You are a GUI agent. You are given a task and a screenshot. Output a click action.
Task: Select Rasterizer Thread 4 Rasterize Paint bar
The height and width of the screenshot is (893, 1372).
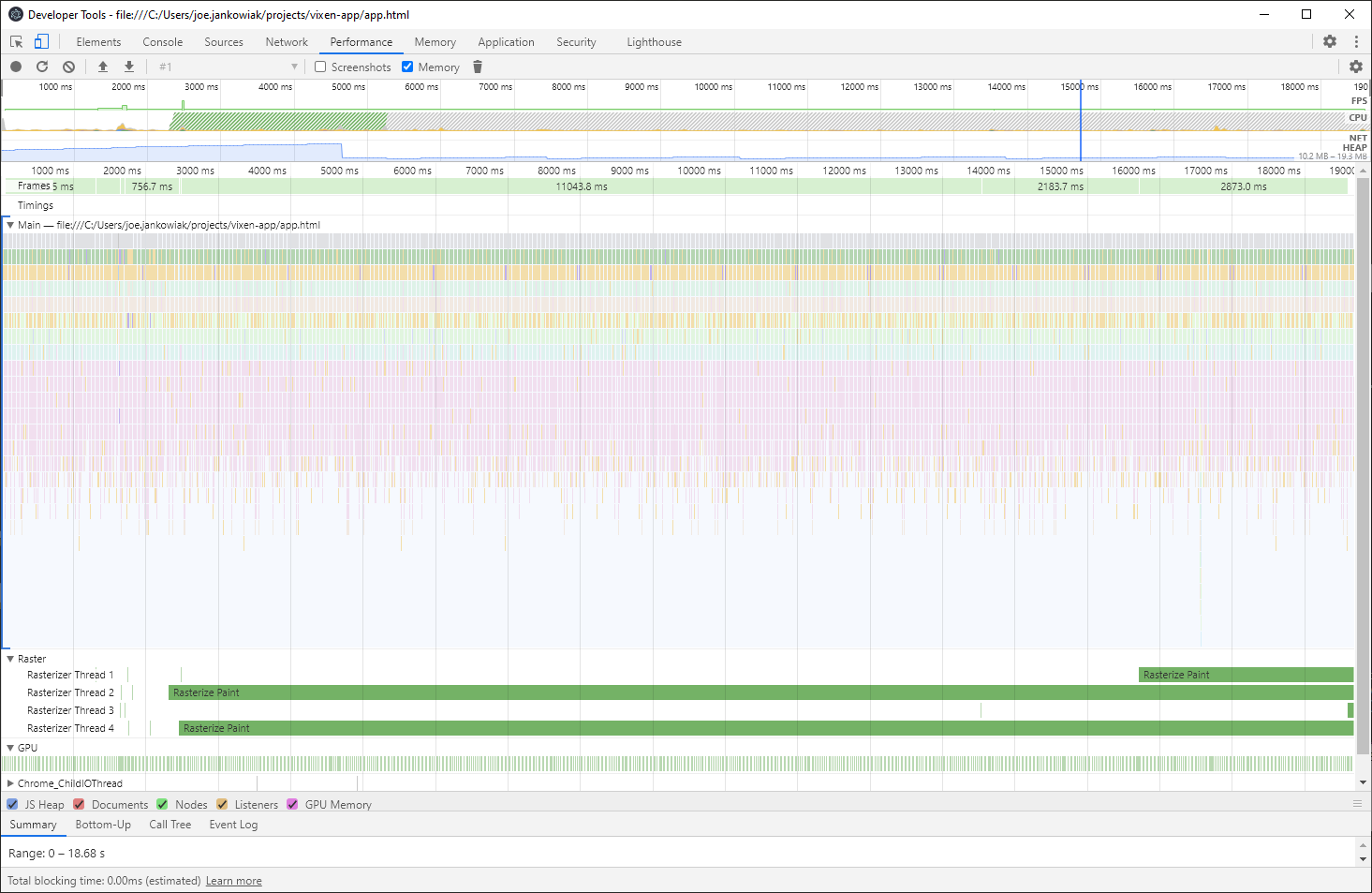[x=766, y=728]
